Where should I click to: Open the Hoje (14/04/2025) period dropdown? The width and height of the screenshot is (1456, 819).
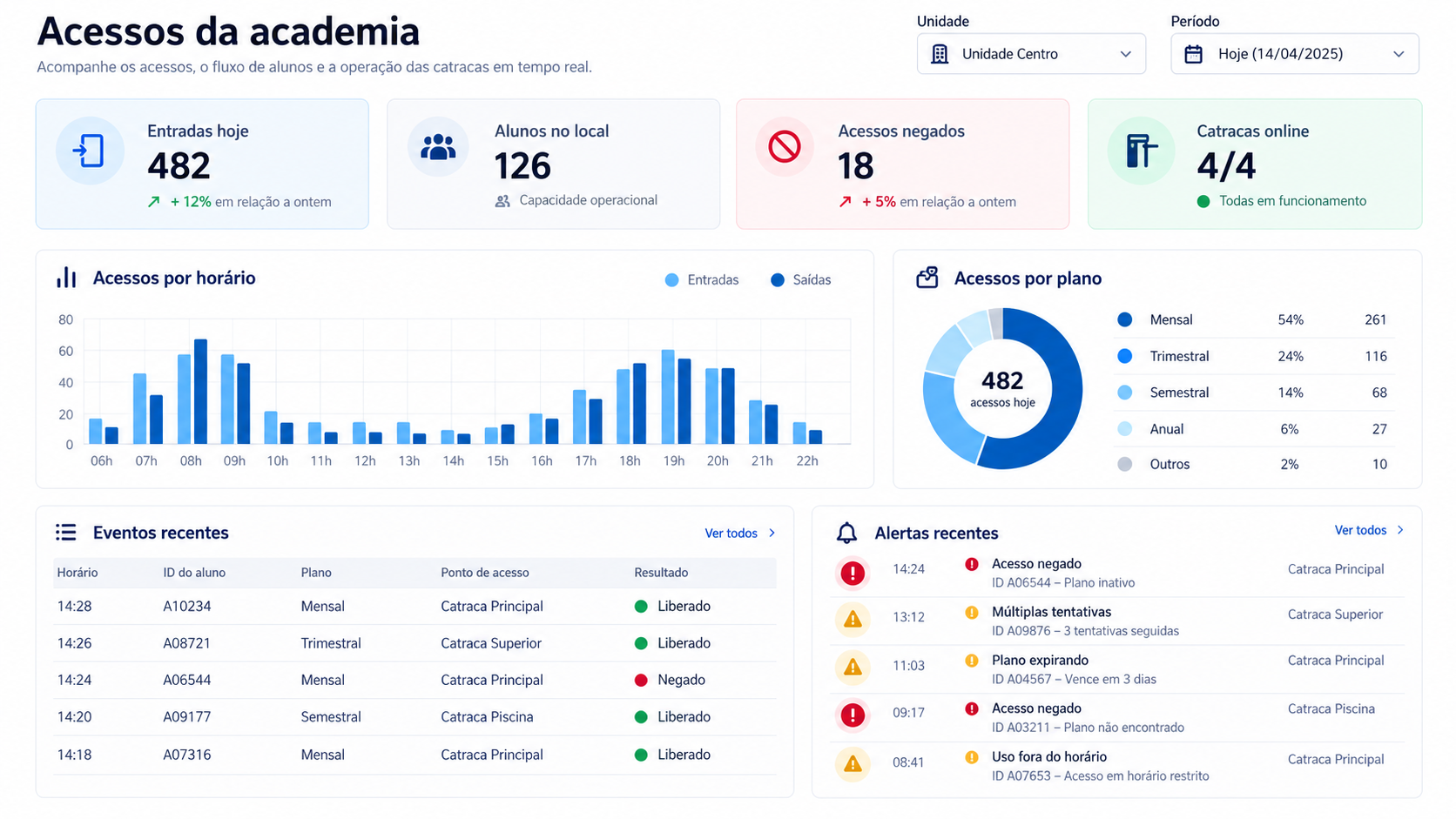[1295, 54]
